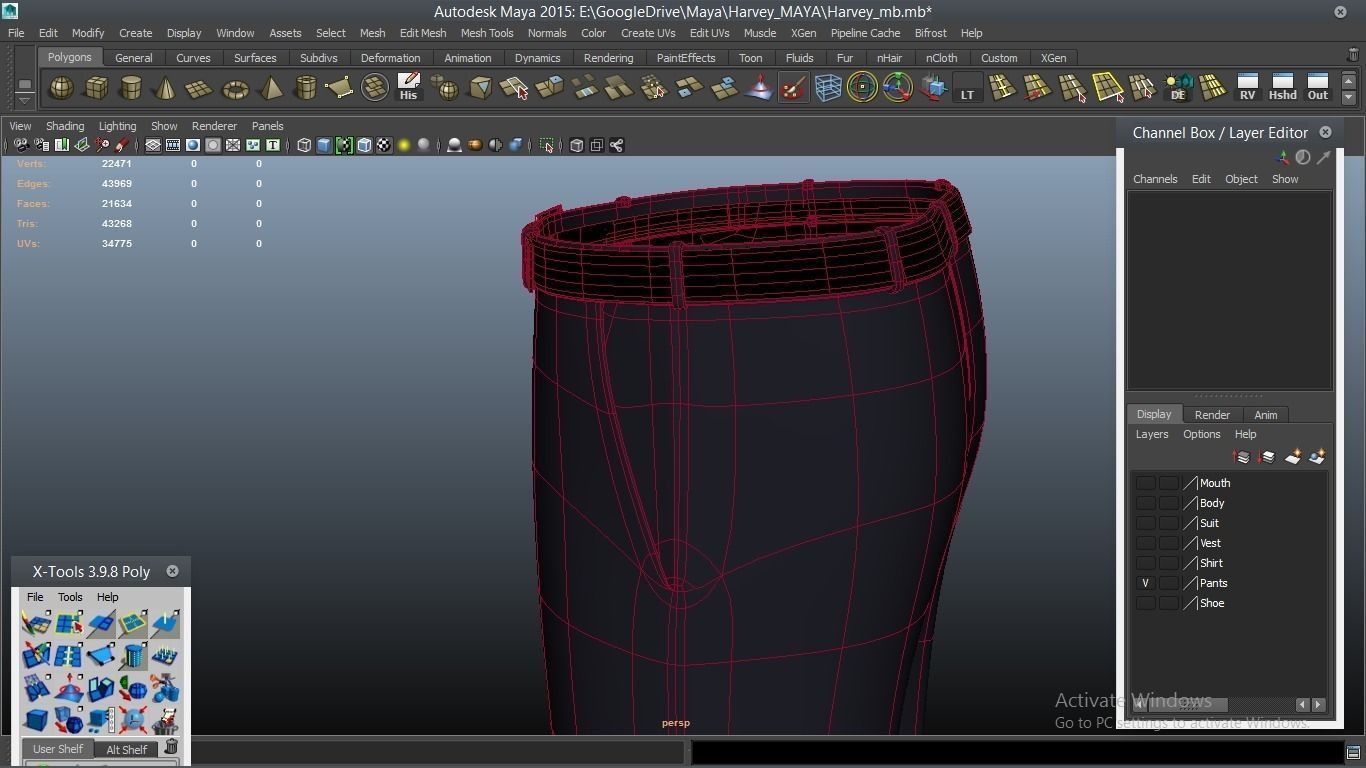Toggle visibility of the Shoe layer

[1146, 603]
